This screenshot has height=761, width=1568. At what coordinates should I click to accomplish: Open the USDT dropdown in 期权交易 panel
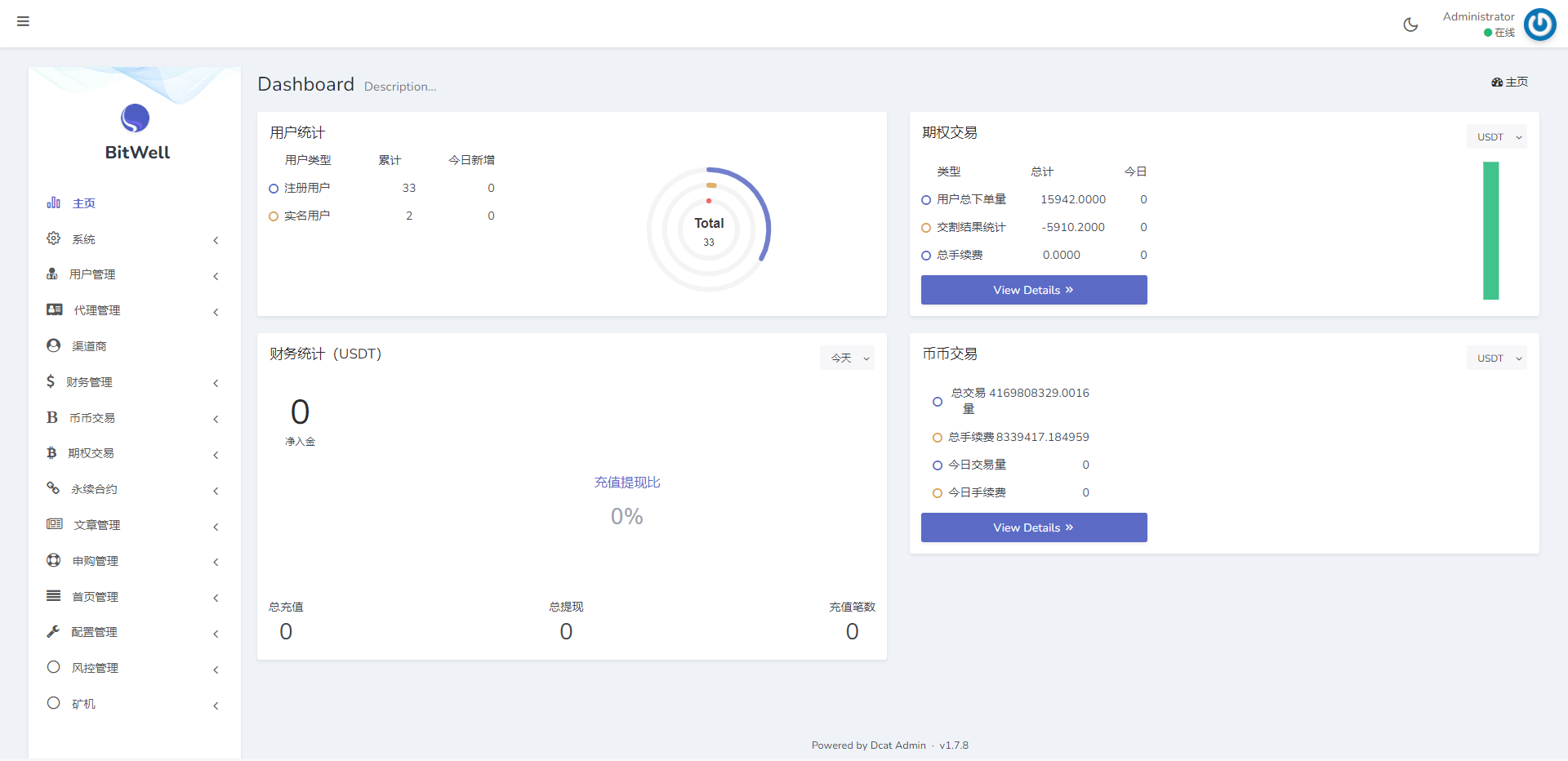[x=1497, y=136]
